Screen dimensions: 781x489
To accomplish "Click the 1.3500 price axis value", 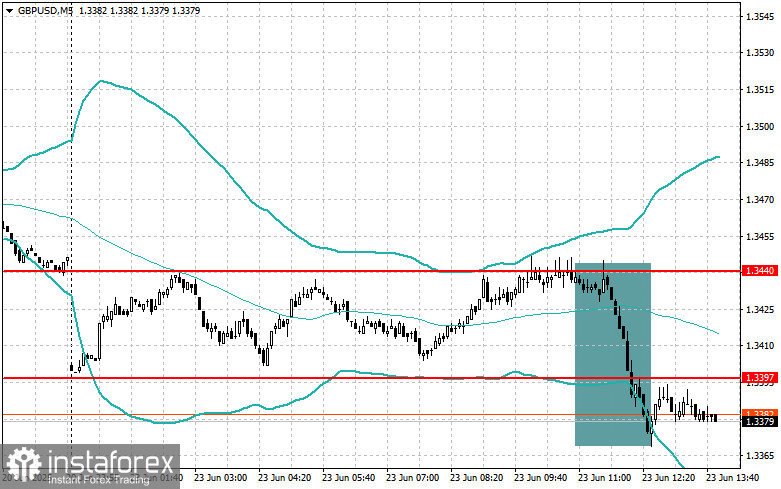I will [760, 126].
